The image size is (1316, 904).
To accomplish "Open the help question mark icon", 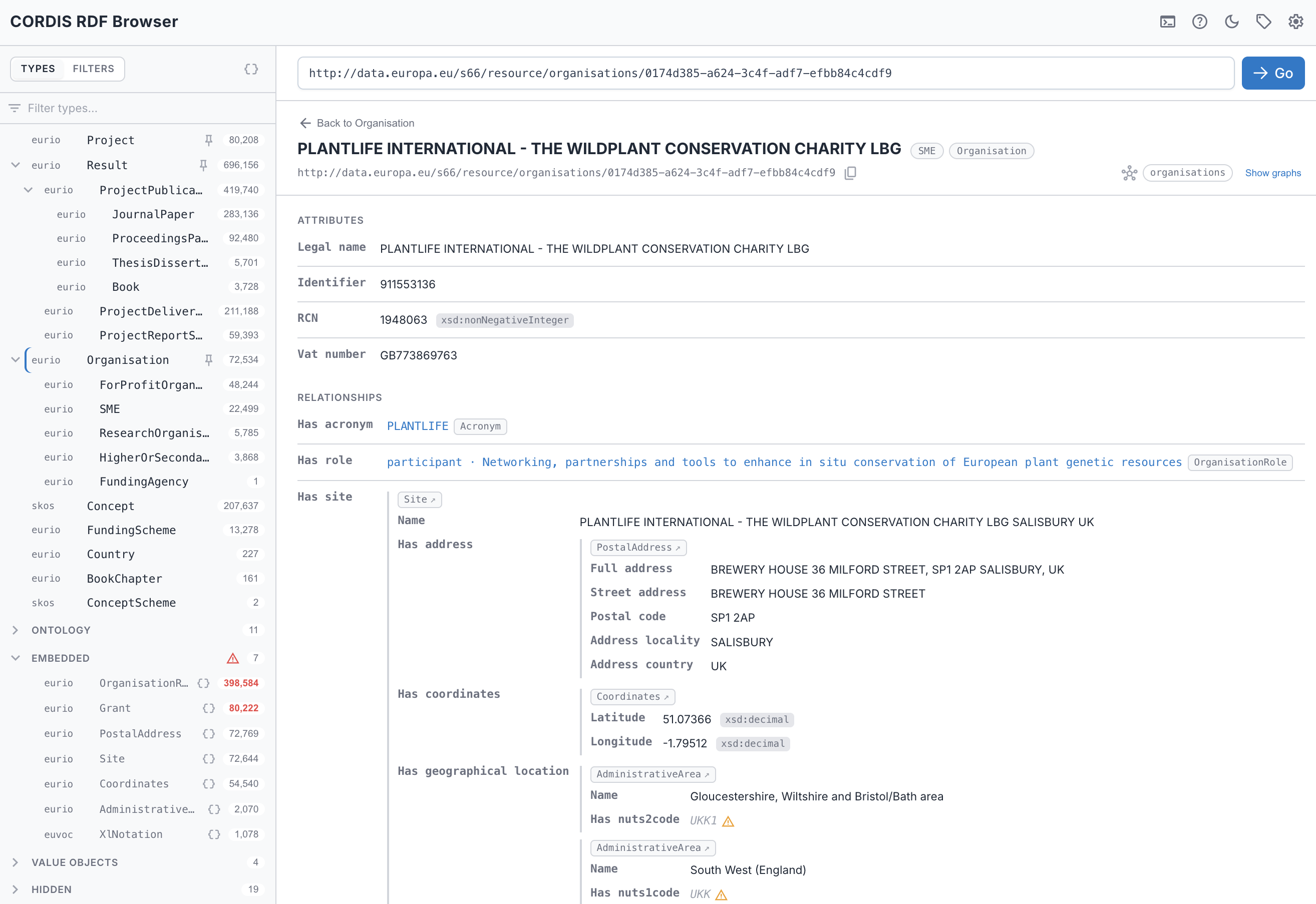I will point(1199,22).
